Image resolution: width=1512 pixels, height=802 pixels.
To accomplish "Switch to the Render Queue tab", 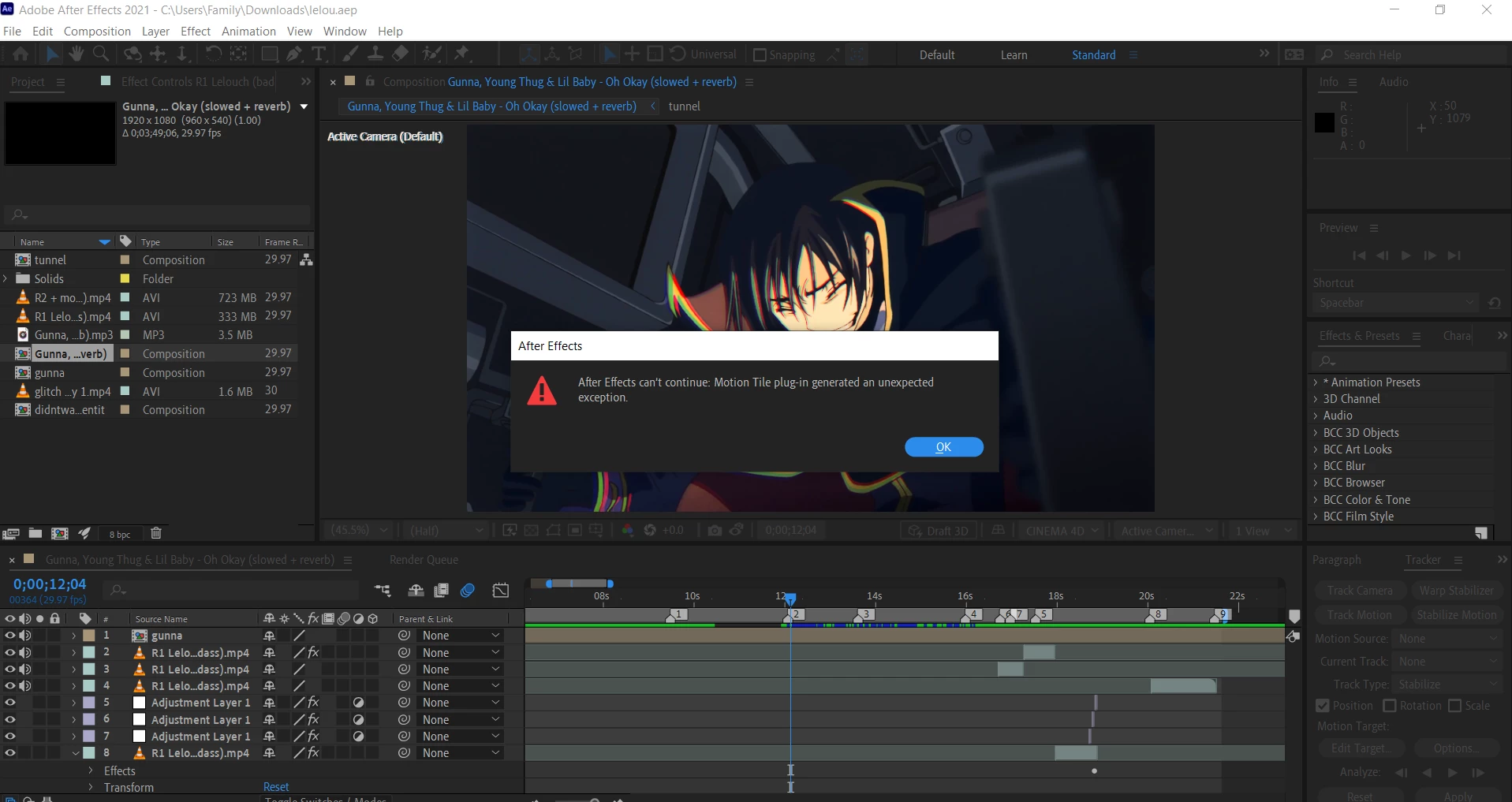I will [x=424, y=559].
